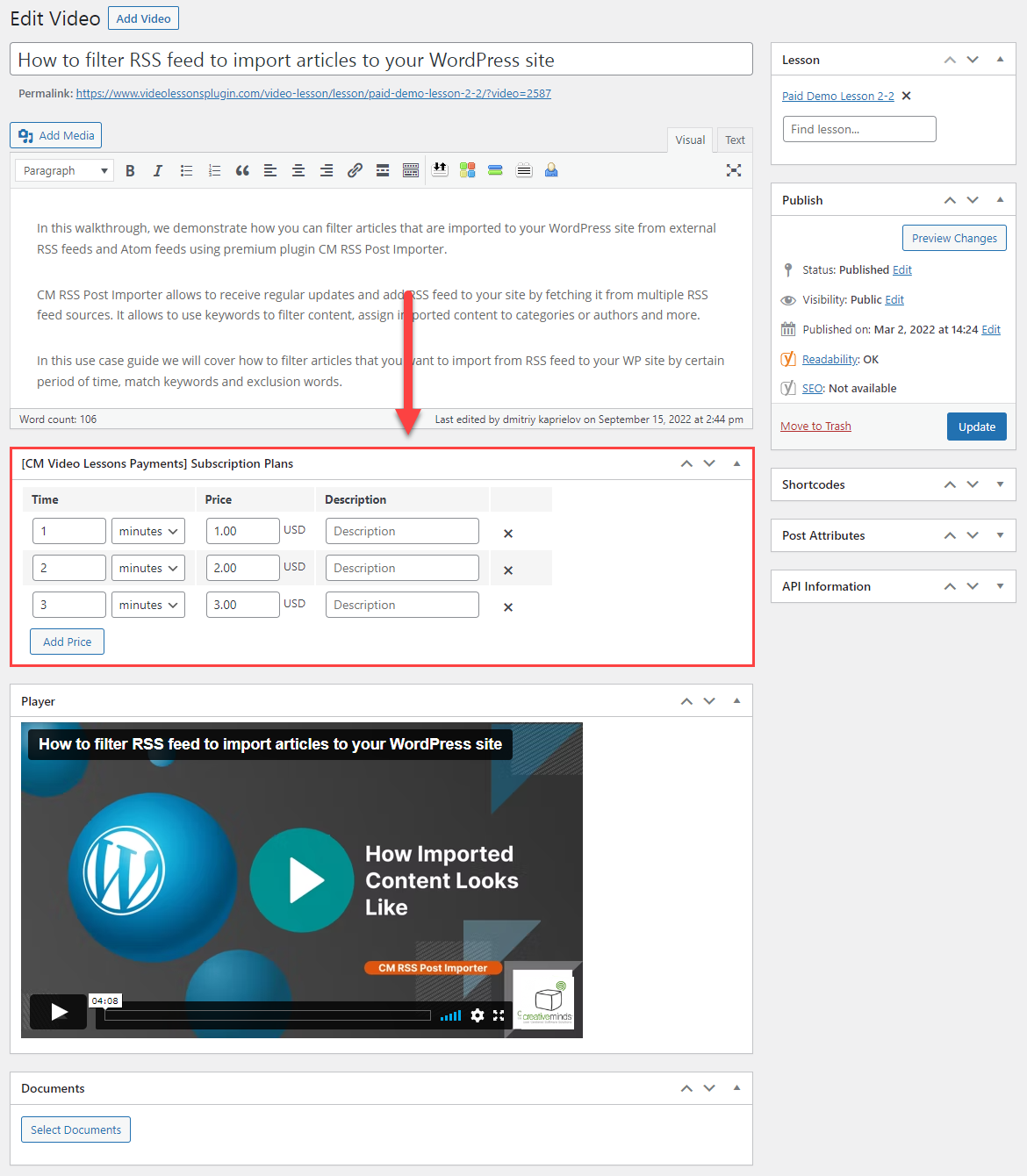Click the lined notepad toolbar icon
Image resolution: width=1027 pixels, height=1176 pixels.
524,170
